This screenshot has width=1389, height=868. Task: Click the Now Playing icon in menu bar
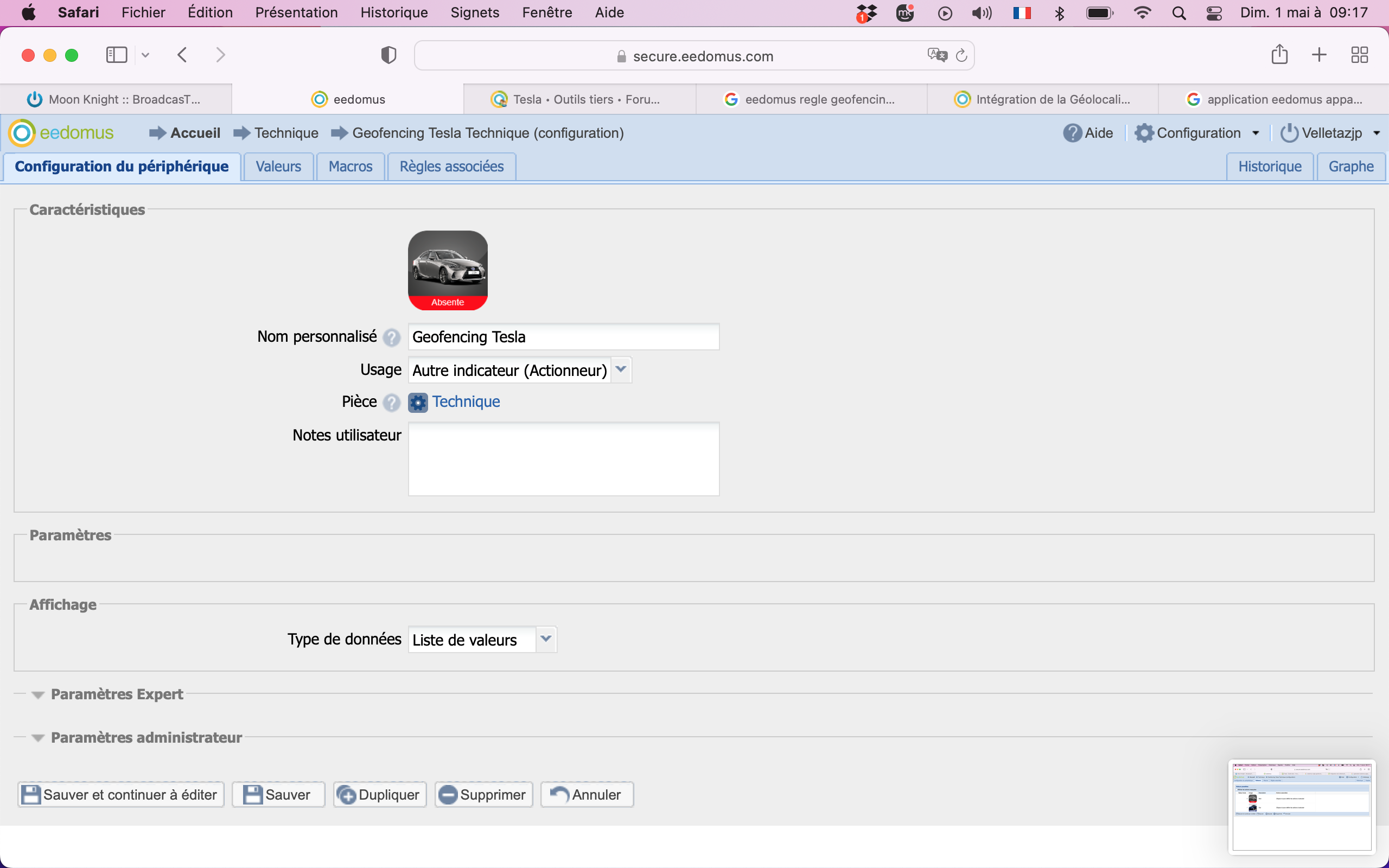pyautogui.click(x=945, y=12)
